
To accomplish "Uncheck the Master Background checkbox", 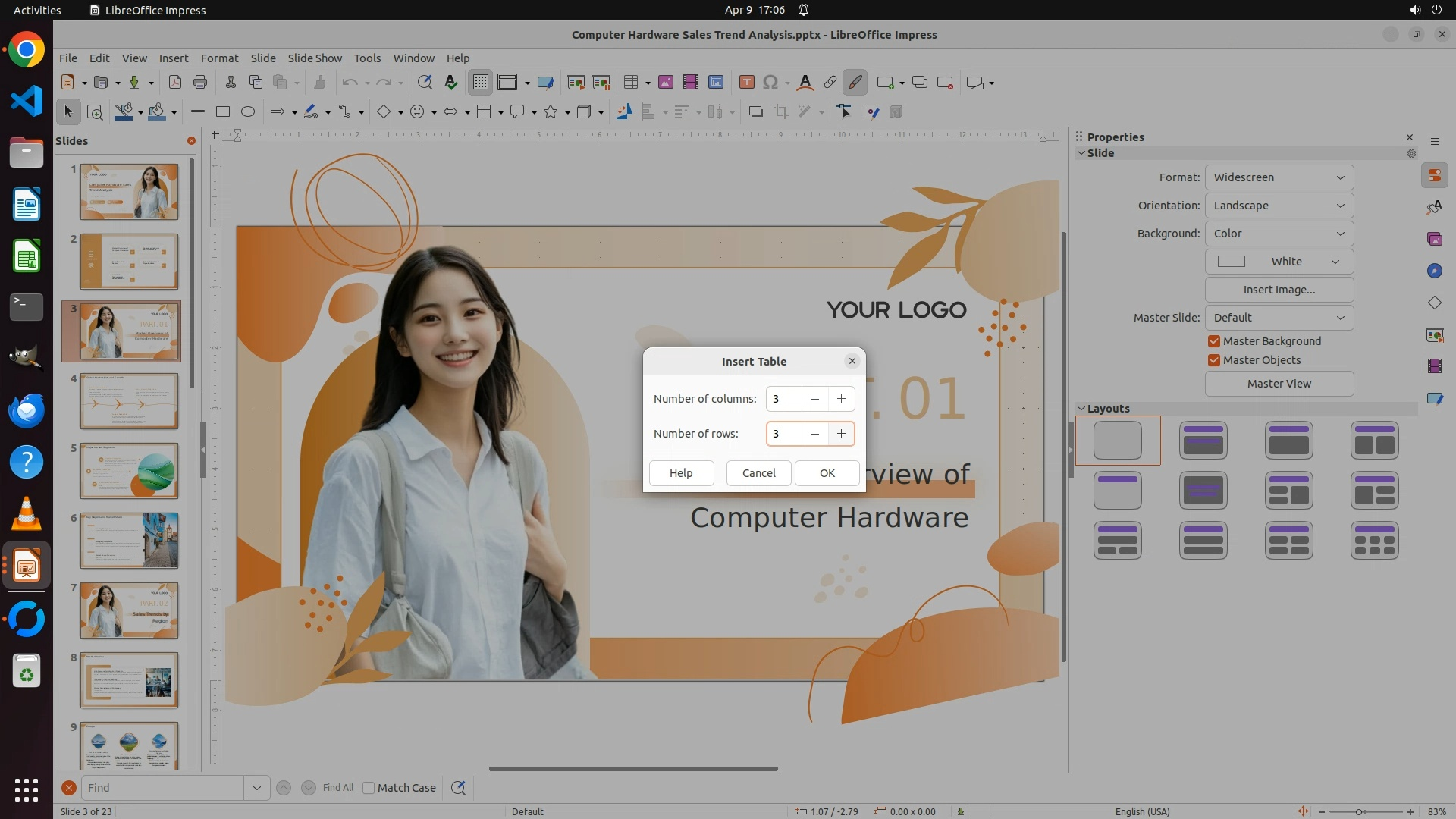I will point(1214,341).
